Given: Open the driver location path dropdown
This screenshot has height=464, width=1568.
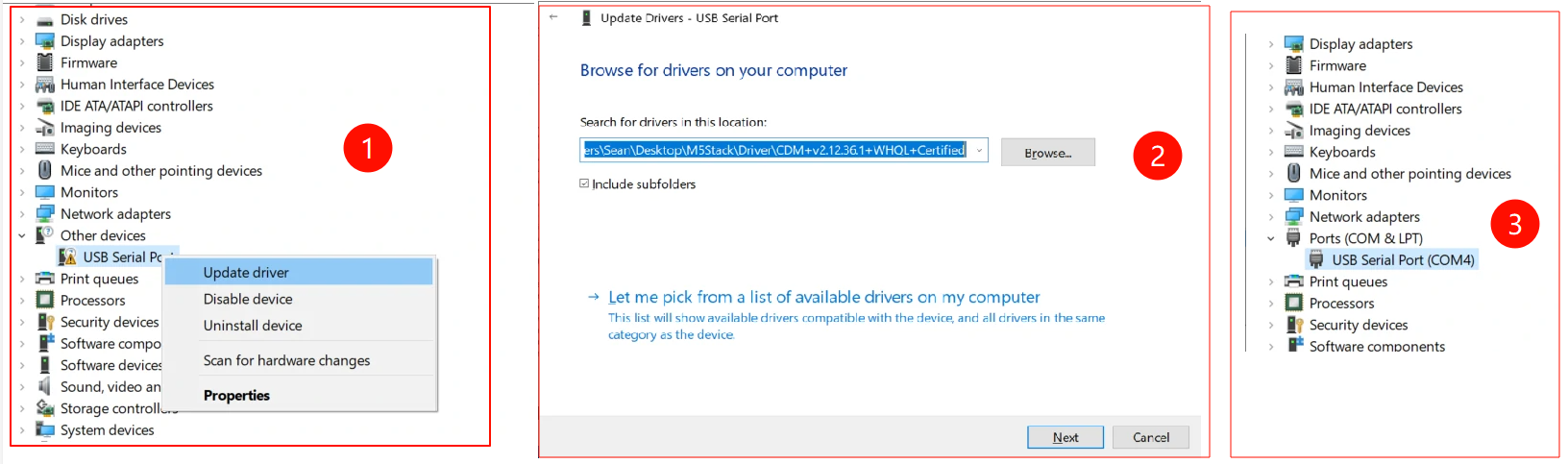Looking at the screenshot, I should pyautogui.click(x=979, y=150).
